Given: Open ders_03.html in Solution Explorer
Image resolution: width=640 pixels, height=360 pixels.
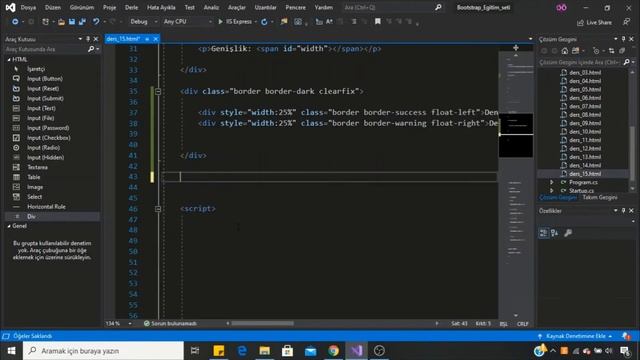Looking at the screenshot, I should pos(585,72).
